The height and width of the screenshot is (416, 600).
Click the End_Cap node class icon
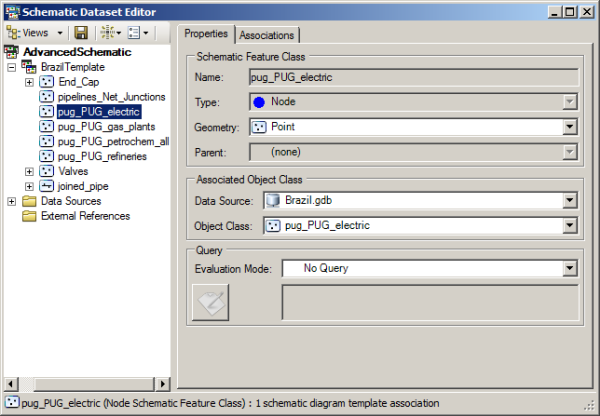pyautogui.click(x=47, y=82)
